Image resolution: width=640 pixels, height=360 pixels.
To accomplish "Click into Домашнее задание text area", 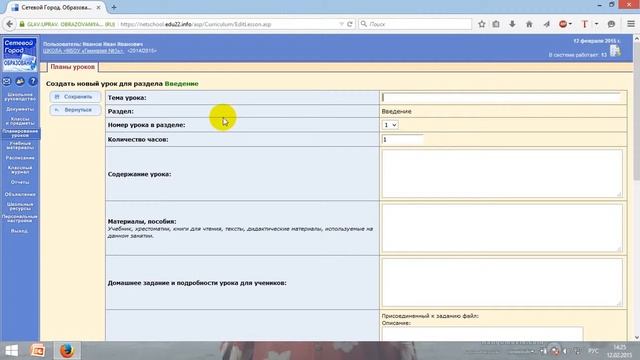I will [502, 282].
